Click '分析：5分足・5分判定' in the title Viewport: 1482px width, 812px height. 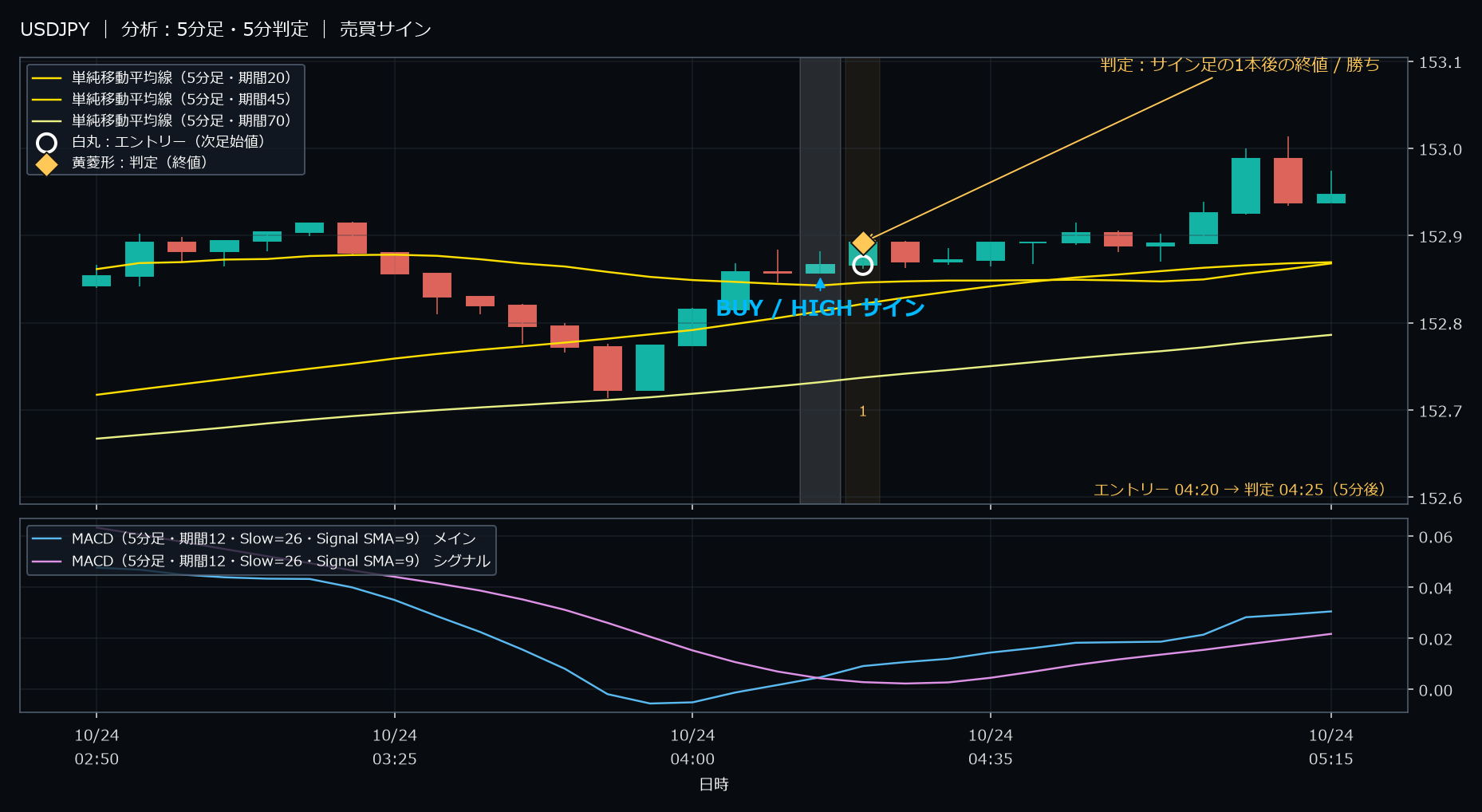[x=215, y=30]
